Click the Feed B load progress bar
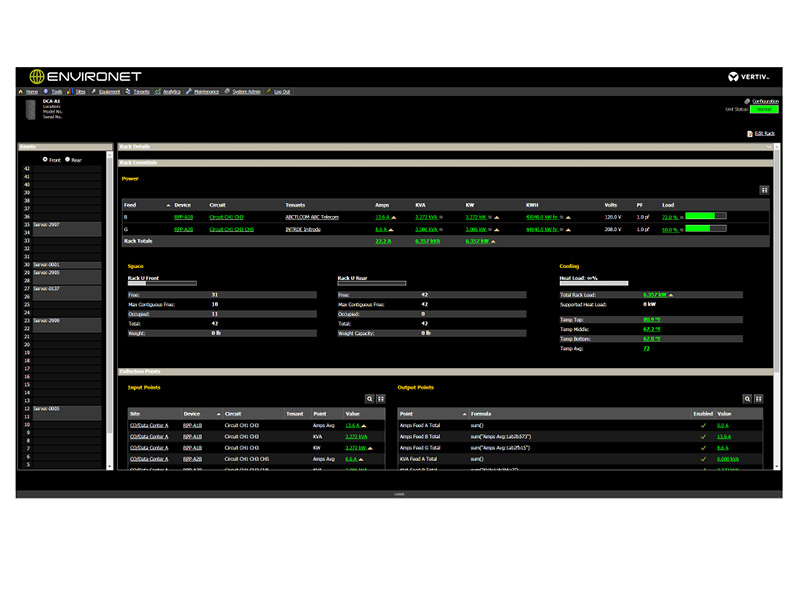800x600 pixels. pos(705,216)
